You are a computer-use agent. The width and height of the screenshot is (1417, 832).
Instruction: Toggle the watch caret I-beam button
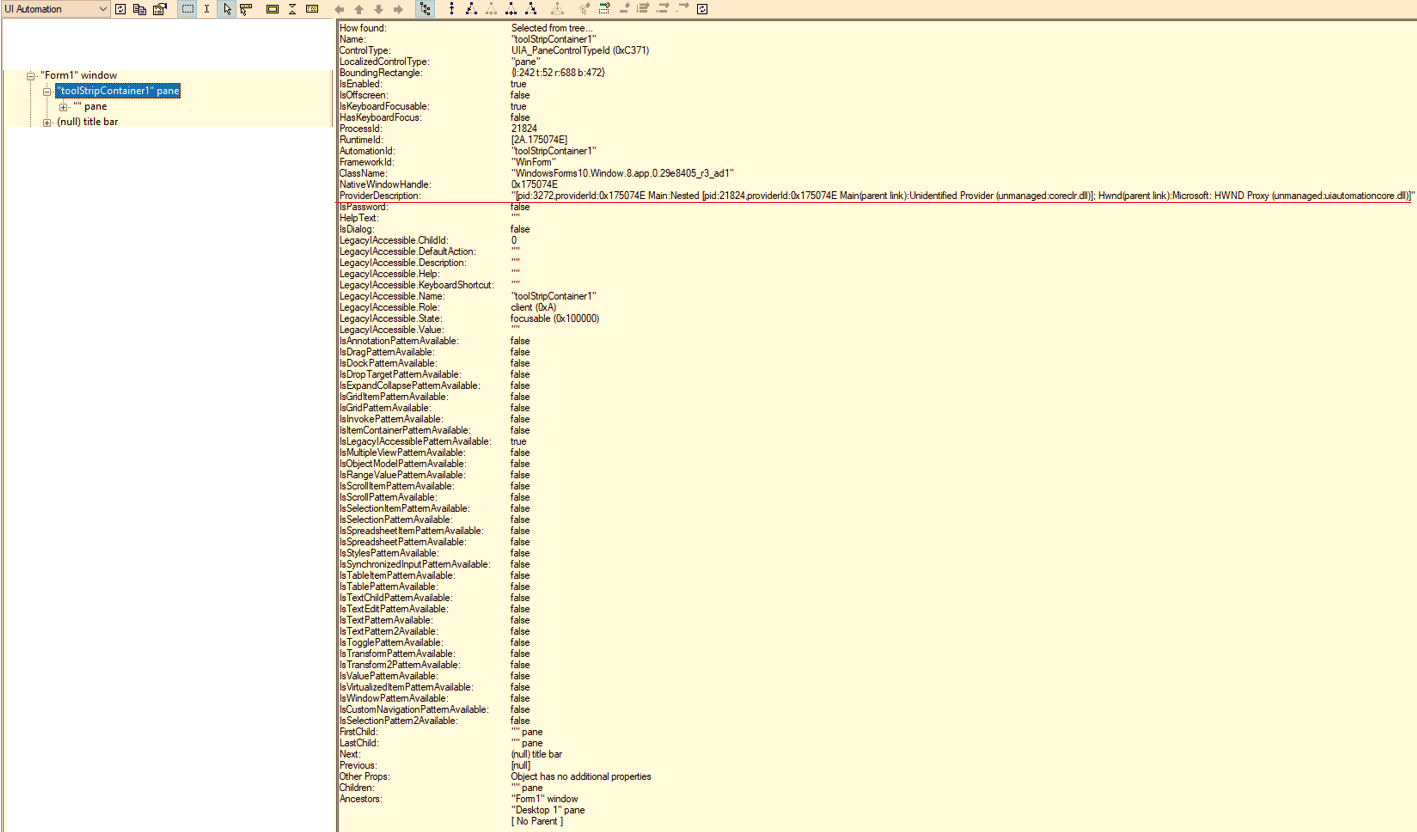click(x=207, y=9)
